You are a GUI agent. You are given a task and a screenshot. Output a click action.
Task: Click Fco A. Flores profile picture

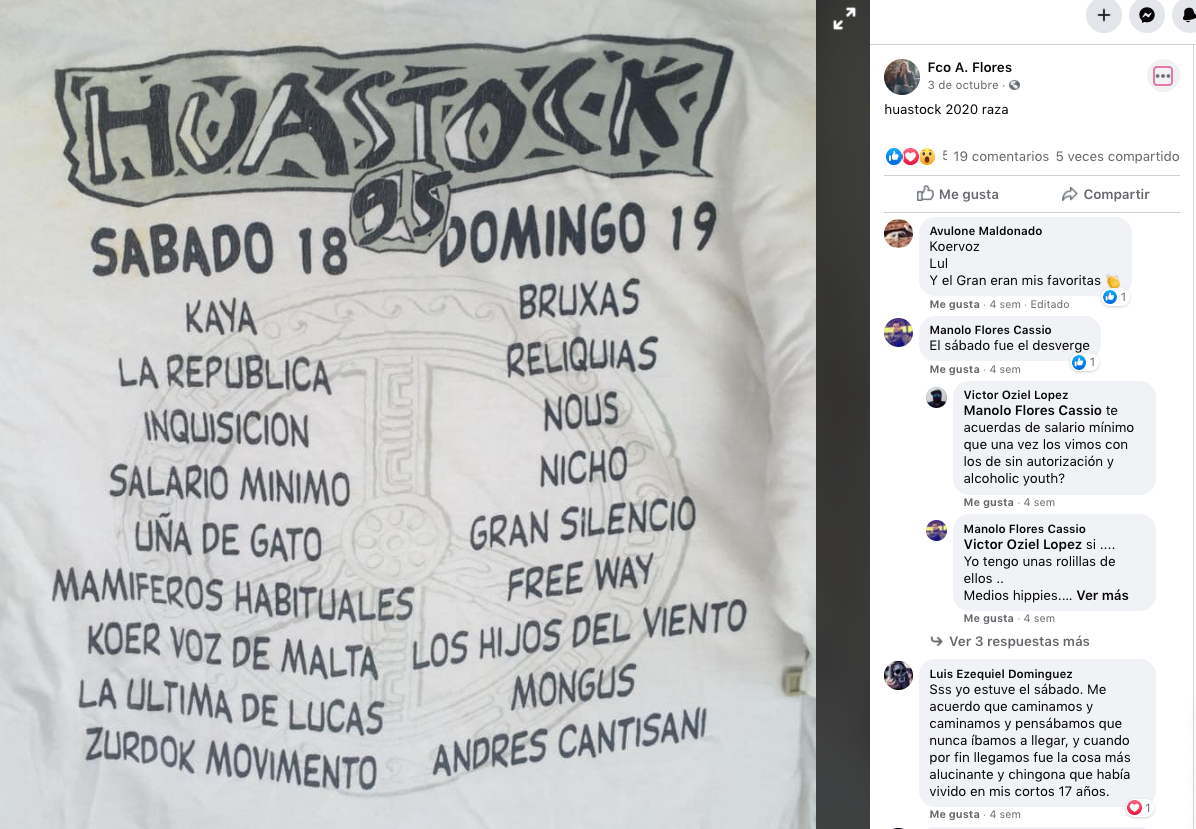(902, 76)
